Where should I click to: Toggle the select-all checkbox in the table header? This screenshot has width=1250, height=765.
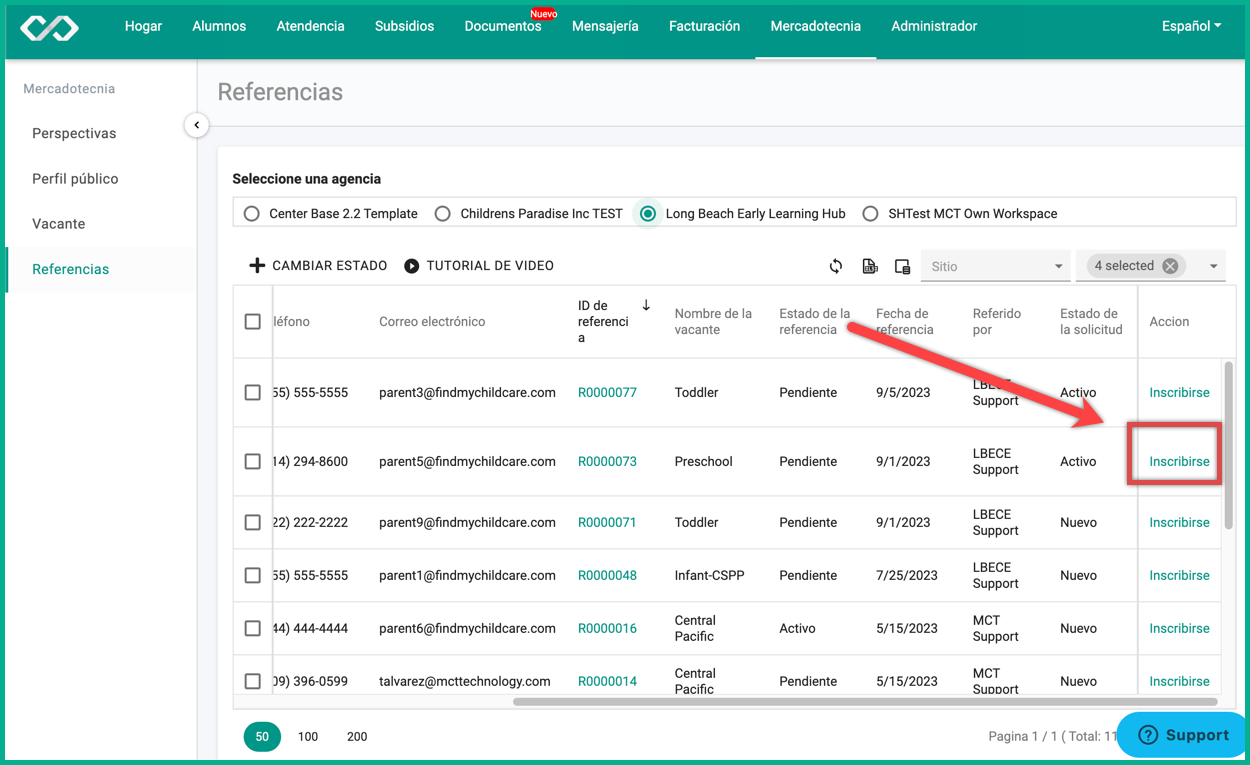(253, 322)
